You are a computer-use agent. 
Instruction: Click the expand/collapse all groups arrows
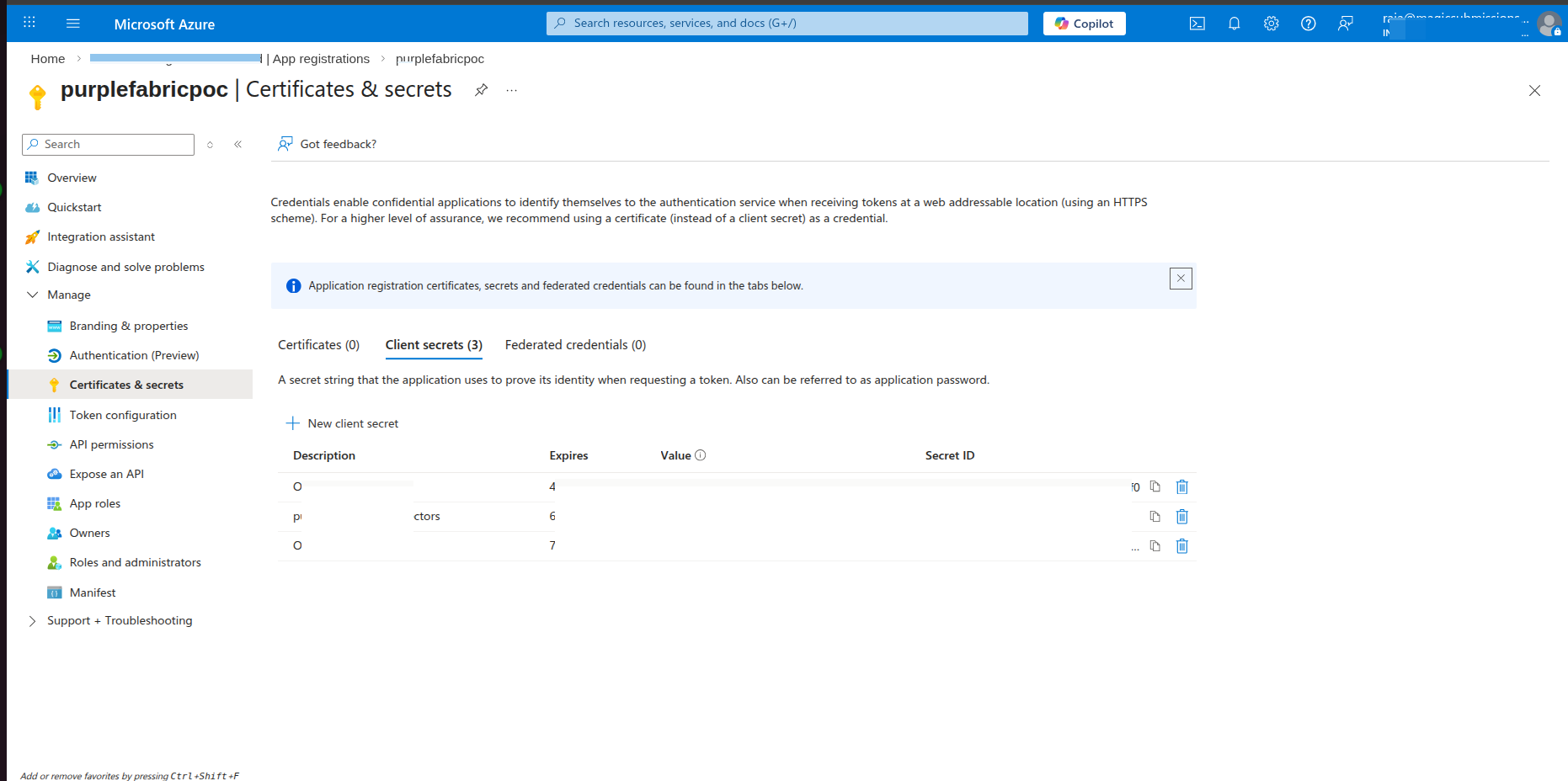tap(210, 145)
